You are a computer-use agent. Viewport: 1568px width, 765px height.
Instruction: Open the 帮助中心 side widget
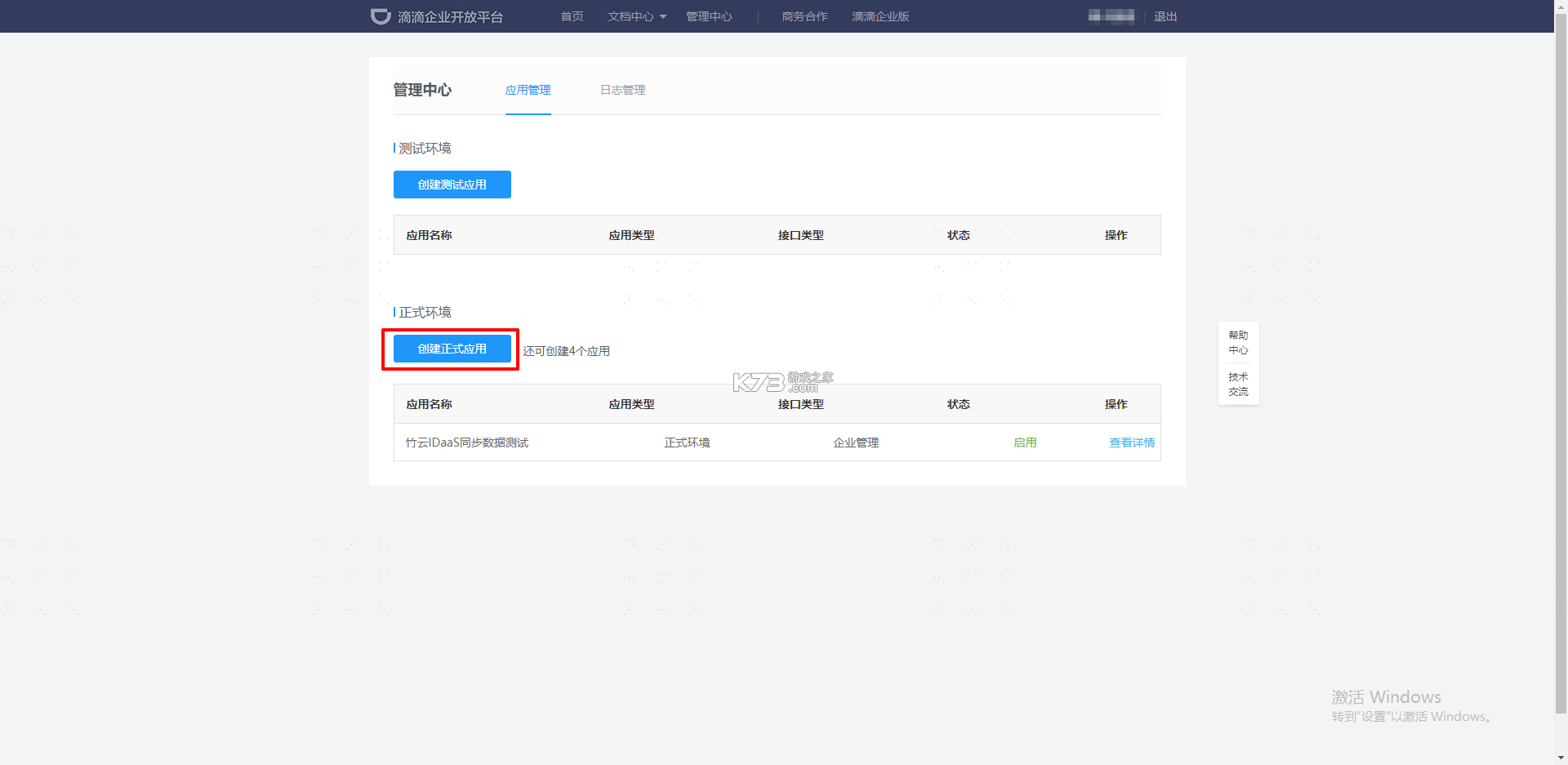pos(1238,342)
